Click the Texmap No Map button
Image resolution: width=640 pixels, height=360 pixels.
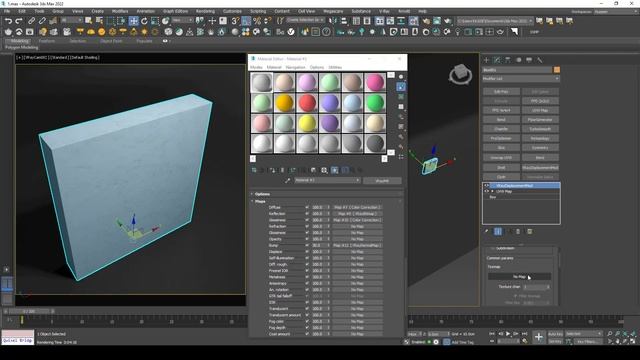point(519,277)
